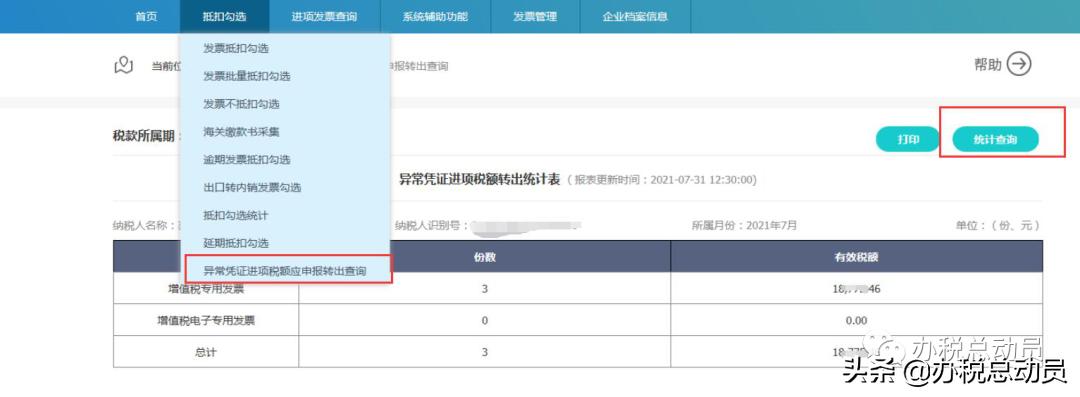This screenshot has width=1080, height=397.
Task: Open the 企业档案信息 tab
Action: pyautogui.click(x=635, y=17)
